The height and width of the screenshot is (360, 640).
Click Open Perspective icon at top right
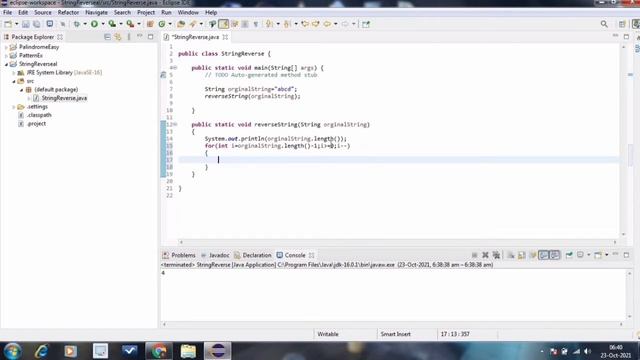[x=622, y=24]
